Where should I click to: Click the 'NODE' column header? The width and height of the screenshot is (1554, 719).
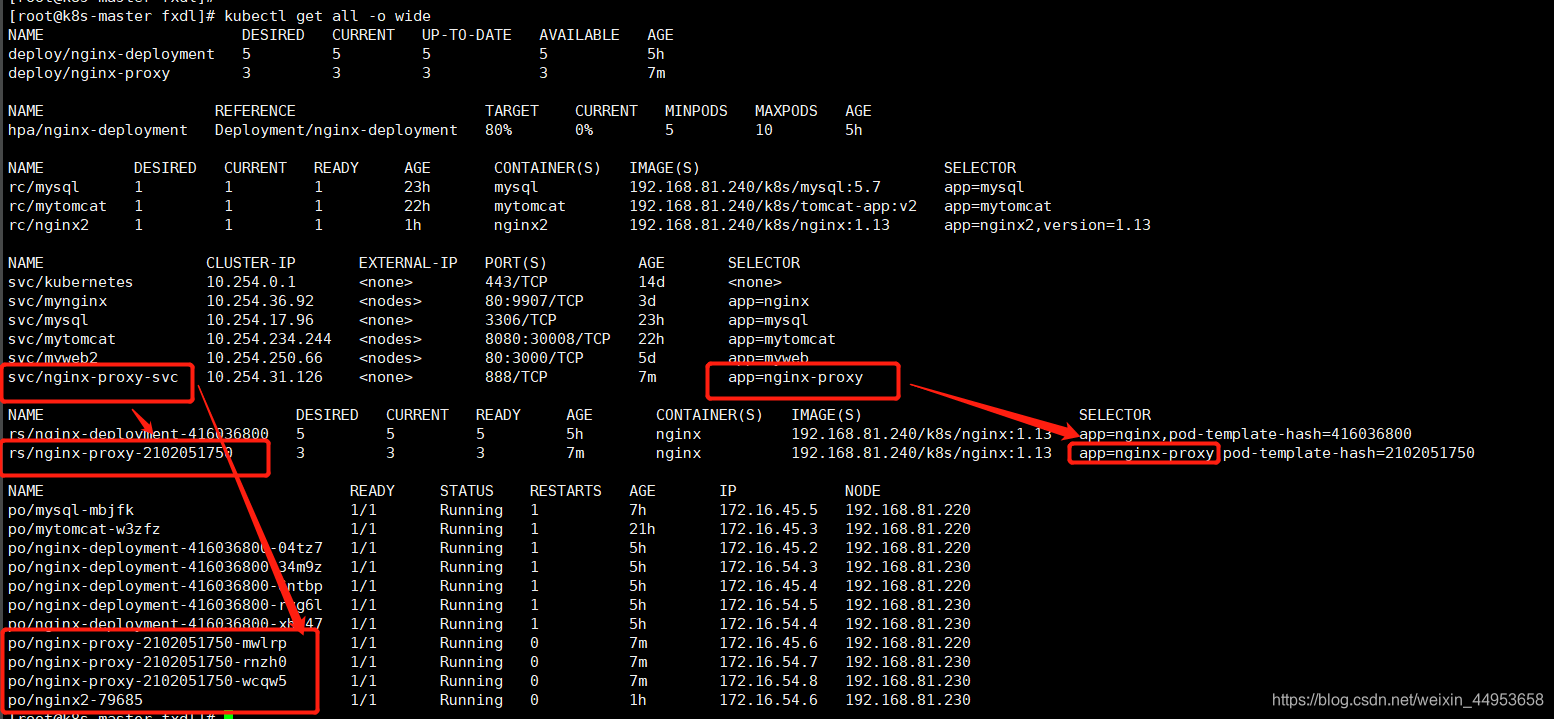[x=863, y=491]
